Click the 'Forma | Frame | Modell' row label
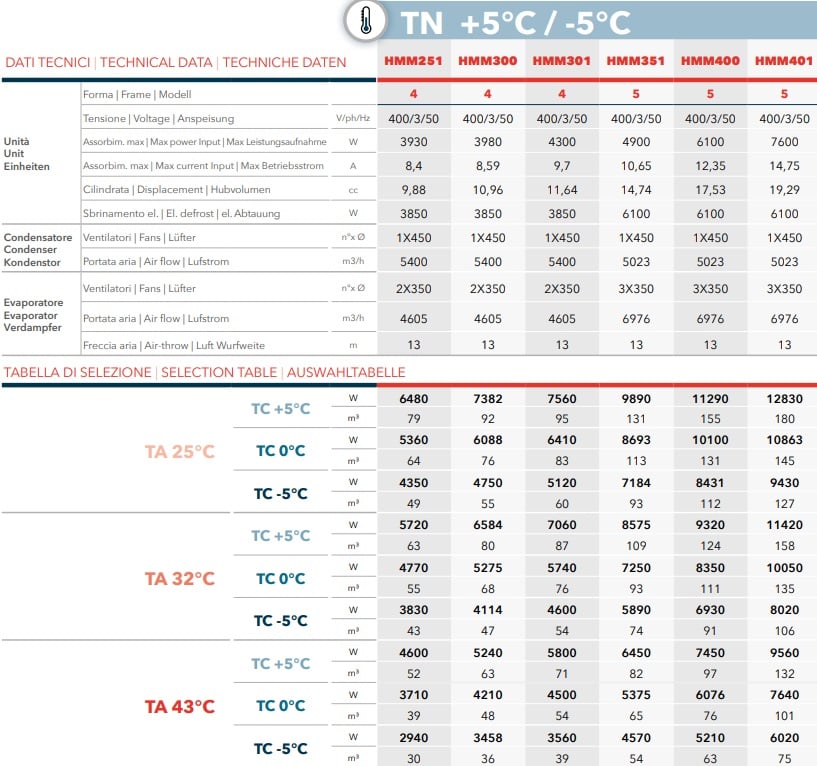 [x=137, y=94]
